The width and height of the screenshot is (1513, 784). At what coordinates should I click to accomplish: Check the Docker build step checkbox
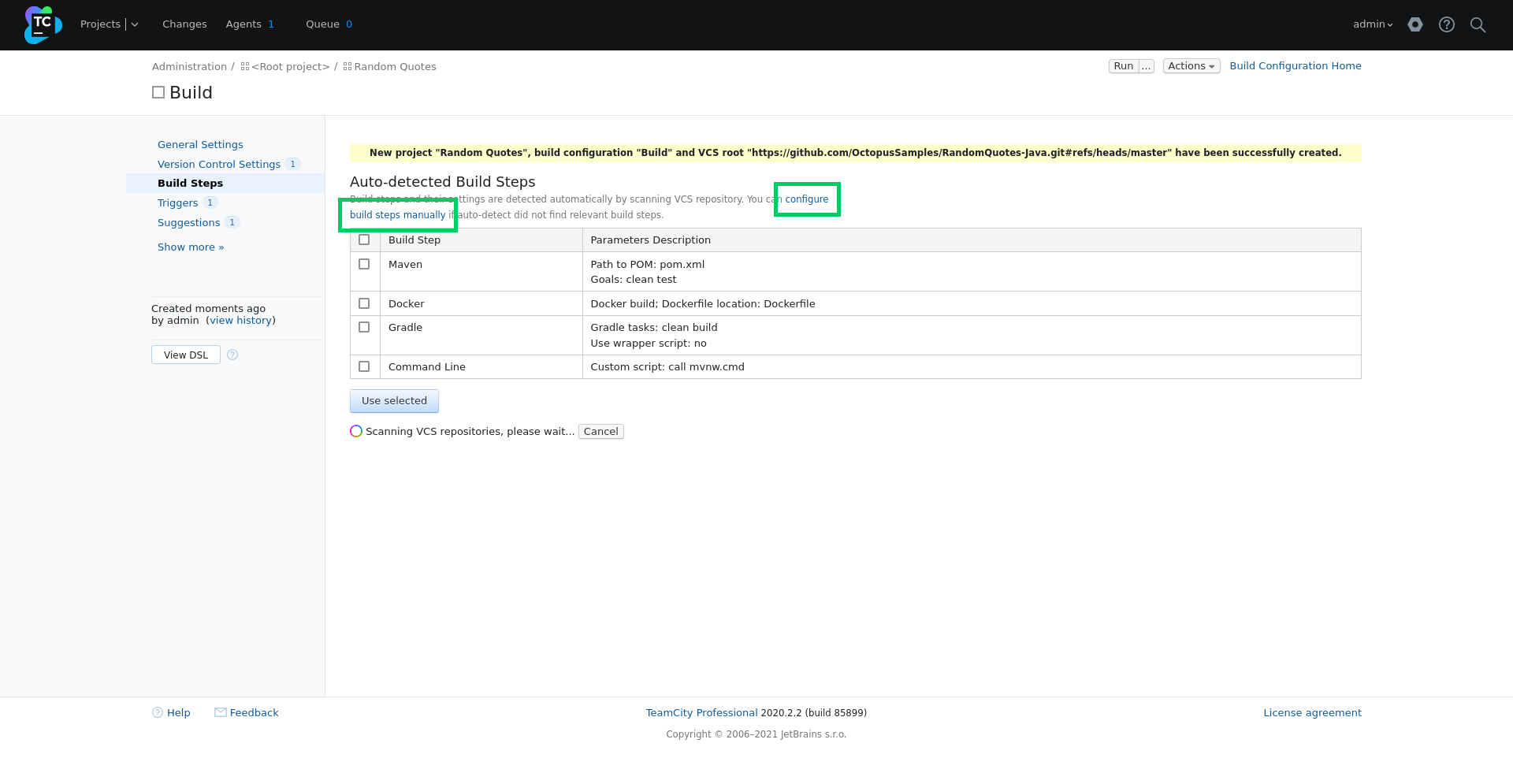click(x=364, y=303)
